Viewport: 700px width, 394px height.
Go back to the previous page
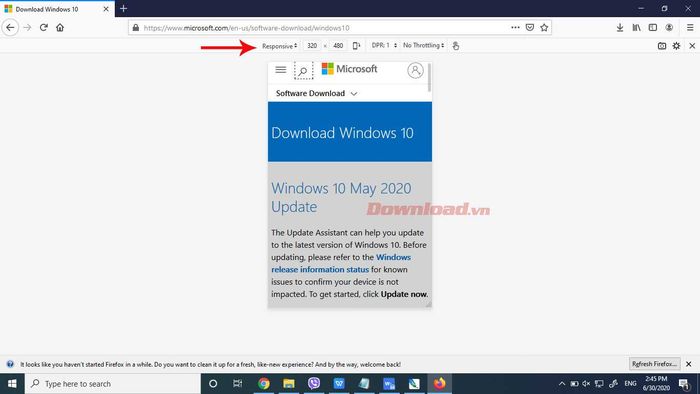[10, 27]
